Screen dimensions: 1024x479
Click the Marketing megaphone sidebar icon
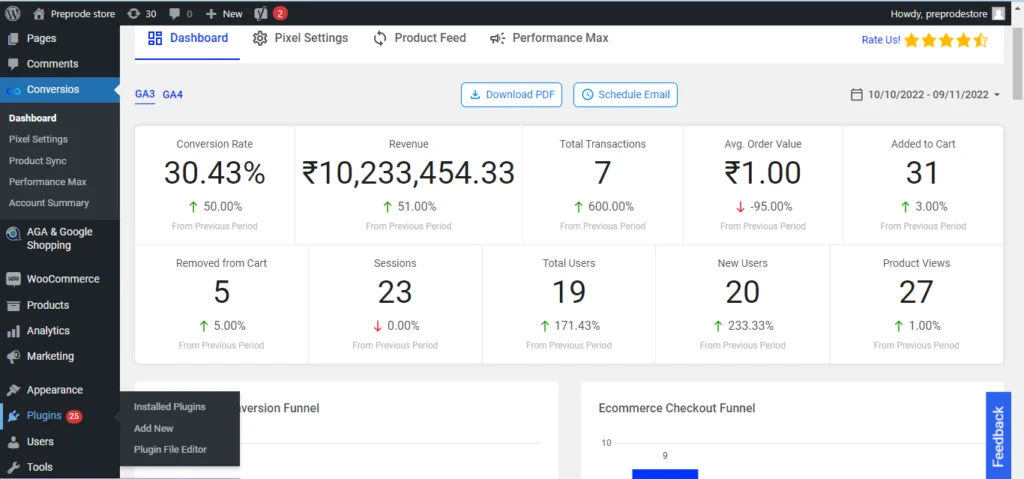[13, 357]
